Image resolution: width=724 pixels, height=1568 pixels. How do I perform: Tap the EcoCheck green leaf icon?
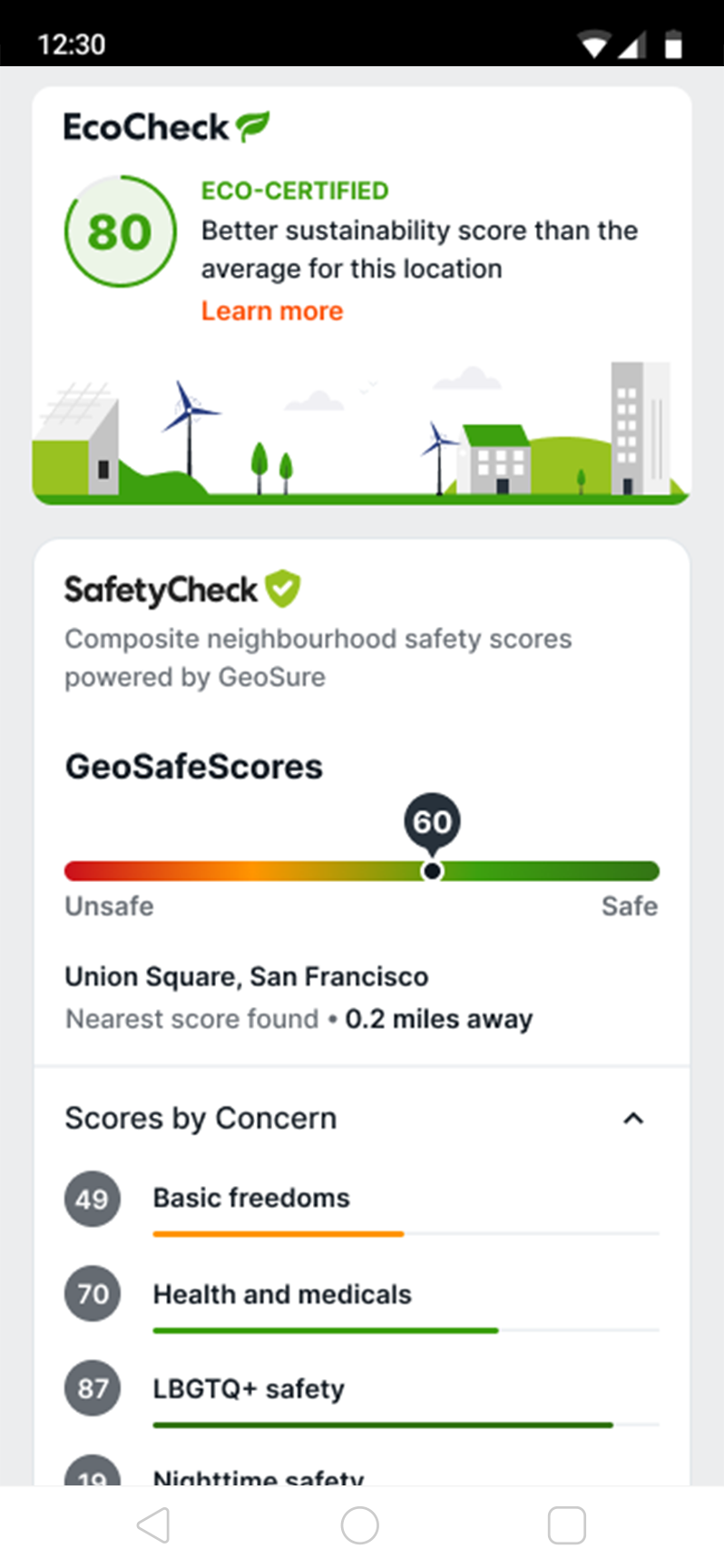tap(253, 126)
